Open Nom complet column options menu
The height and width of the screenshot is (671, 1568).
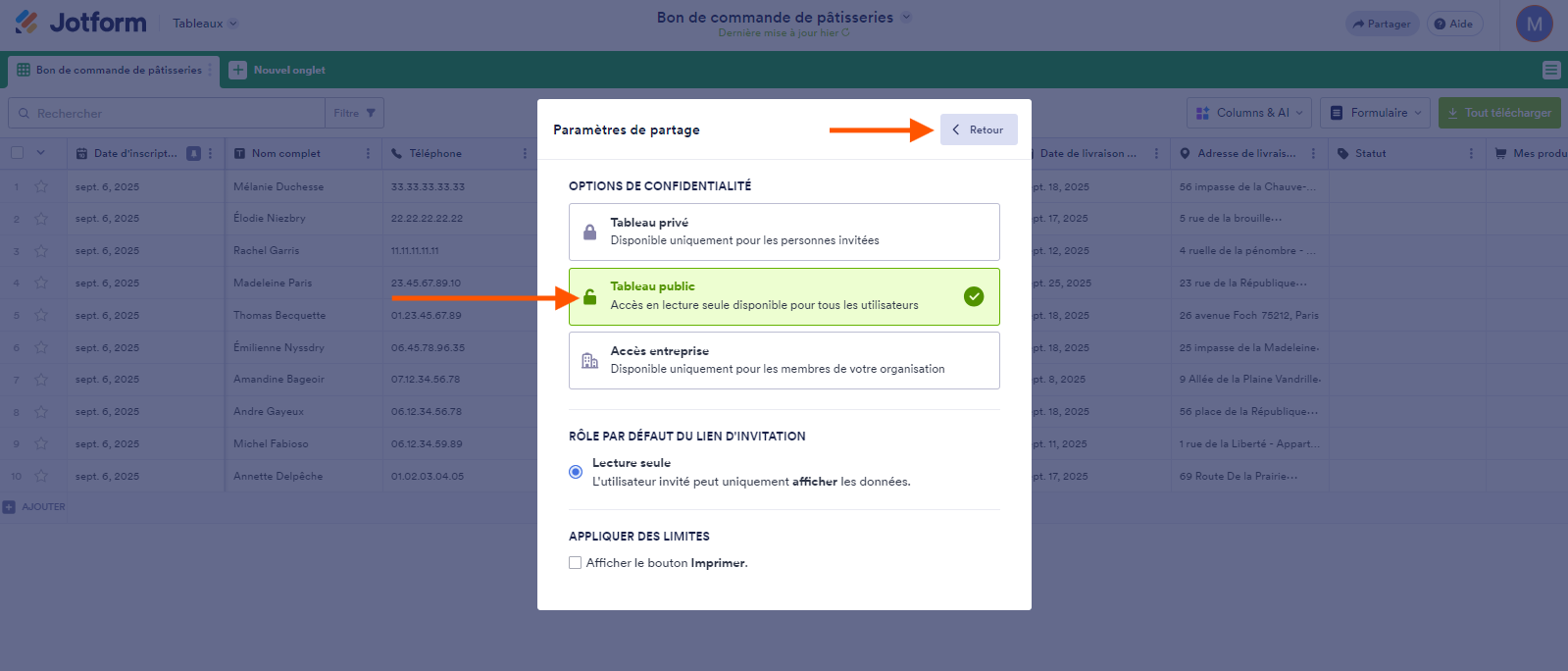(x=368, y=154)
